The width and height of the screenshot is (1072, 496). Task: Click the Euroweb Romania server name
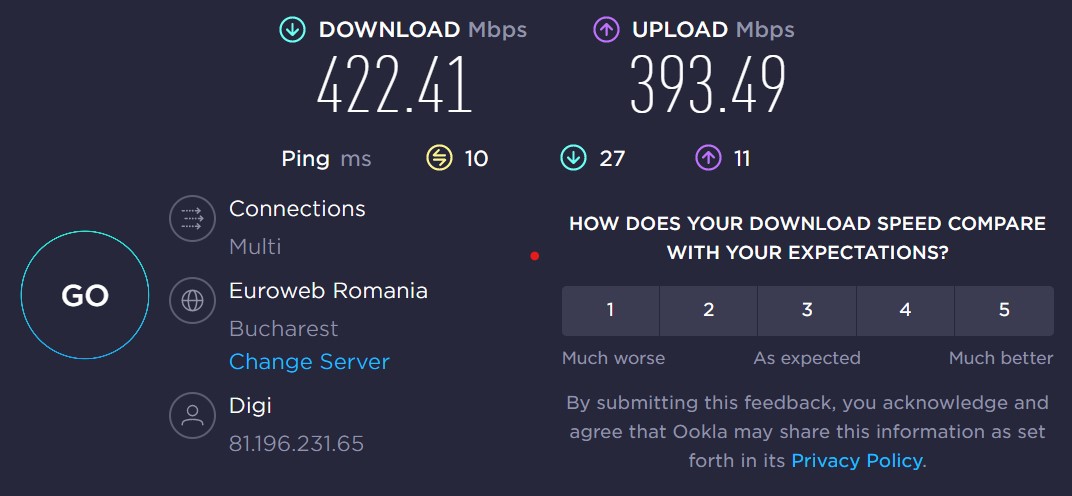point(328,291)
